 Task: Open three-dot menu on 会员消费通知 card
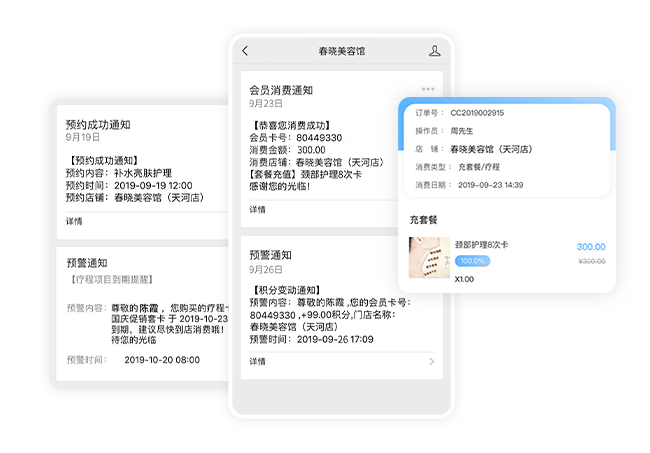428,89
